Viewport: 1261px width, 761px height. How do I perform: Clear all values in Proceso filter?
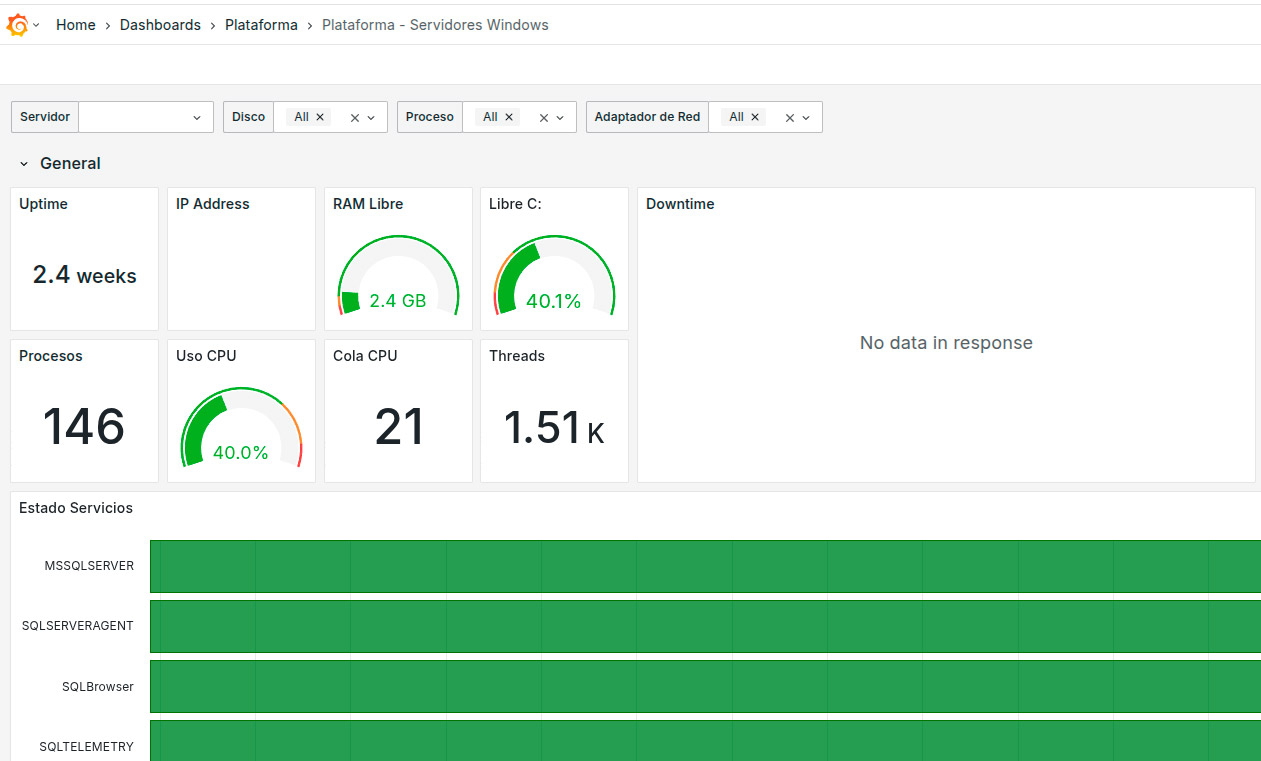(543, 118)
